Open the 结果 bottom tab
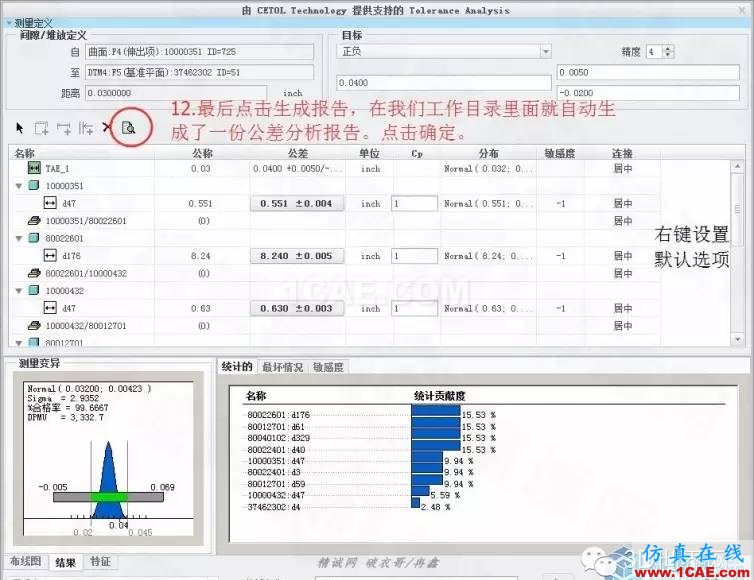Screen dimensions: 754x580 (65, 562)
